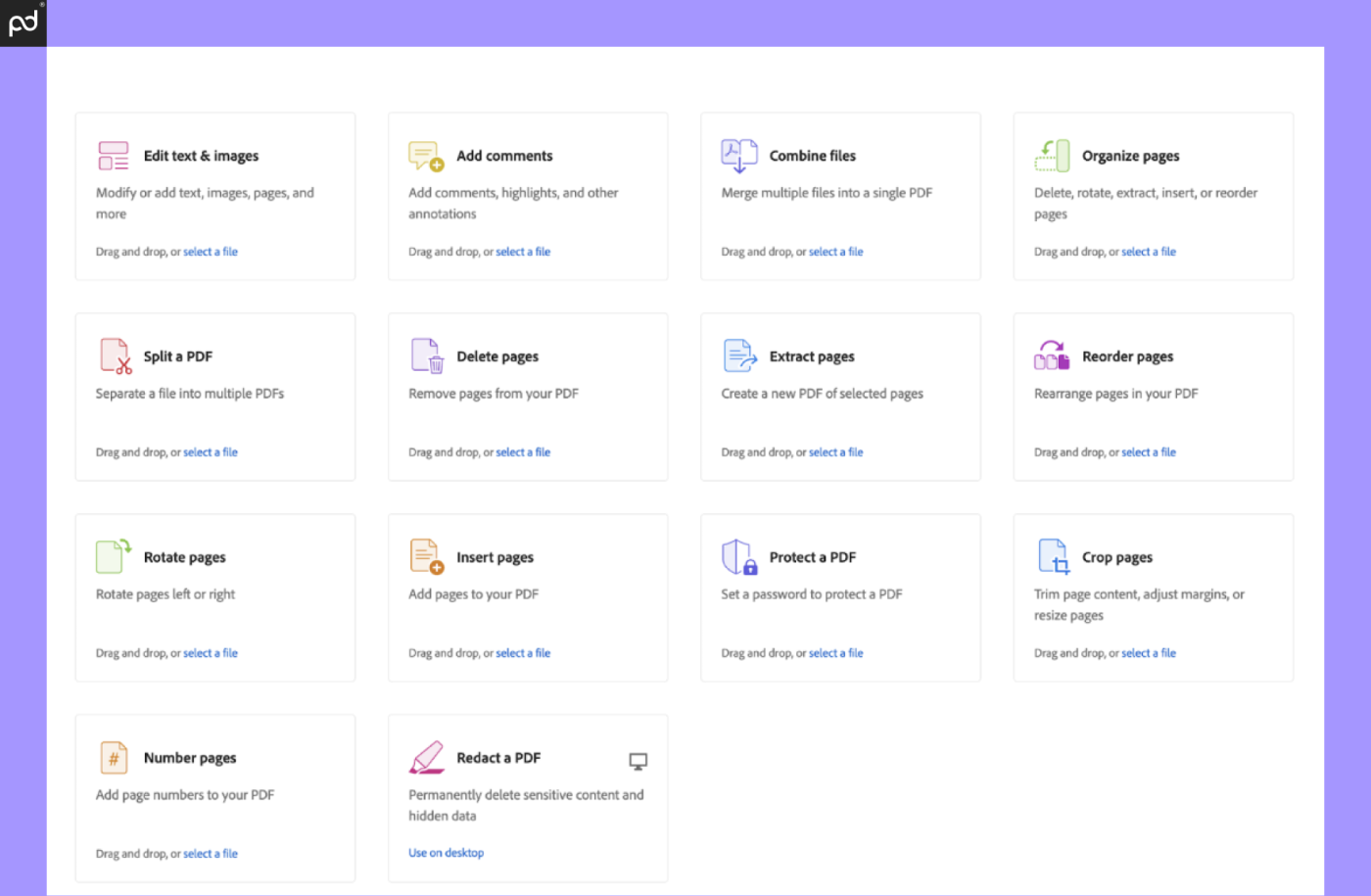
Task: Select the Edit text & images tool icon
Action: point(113,155)
